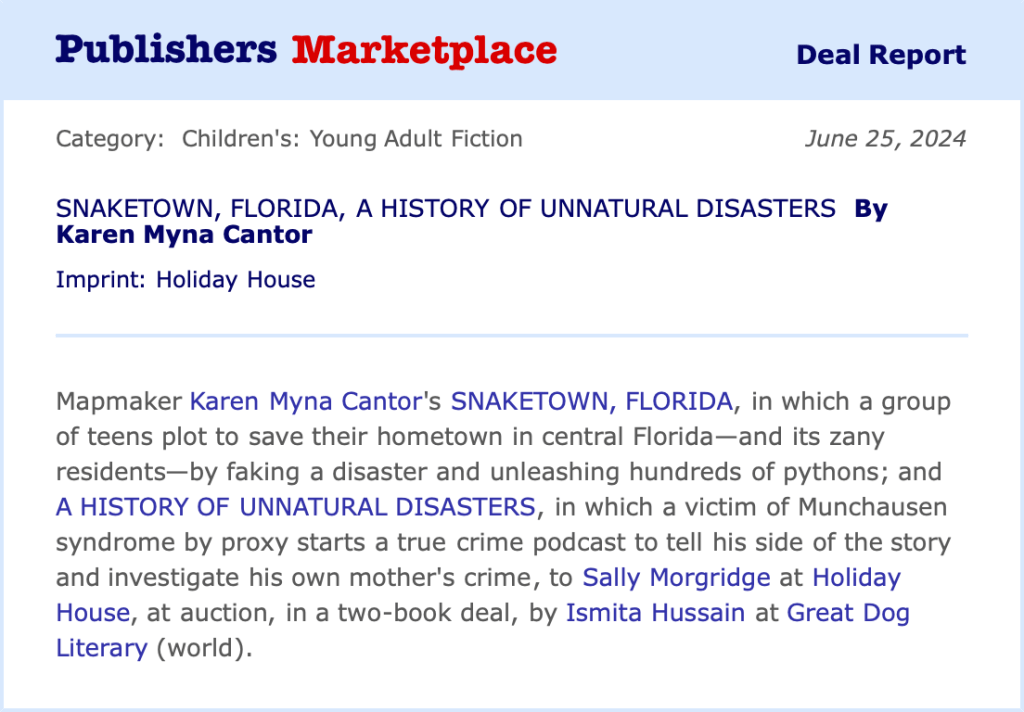Click the horizontal divider line
The width and height of the screenshot is (1024, 712).
[x=512, y=335]
